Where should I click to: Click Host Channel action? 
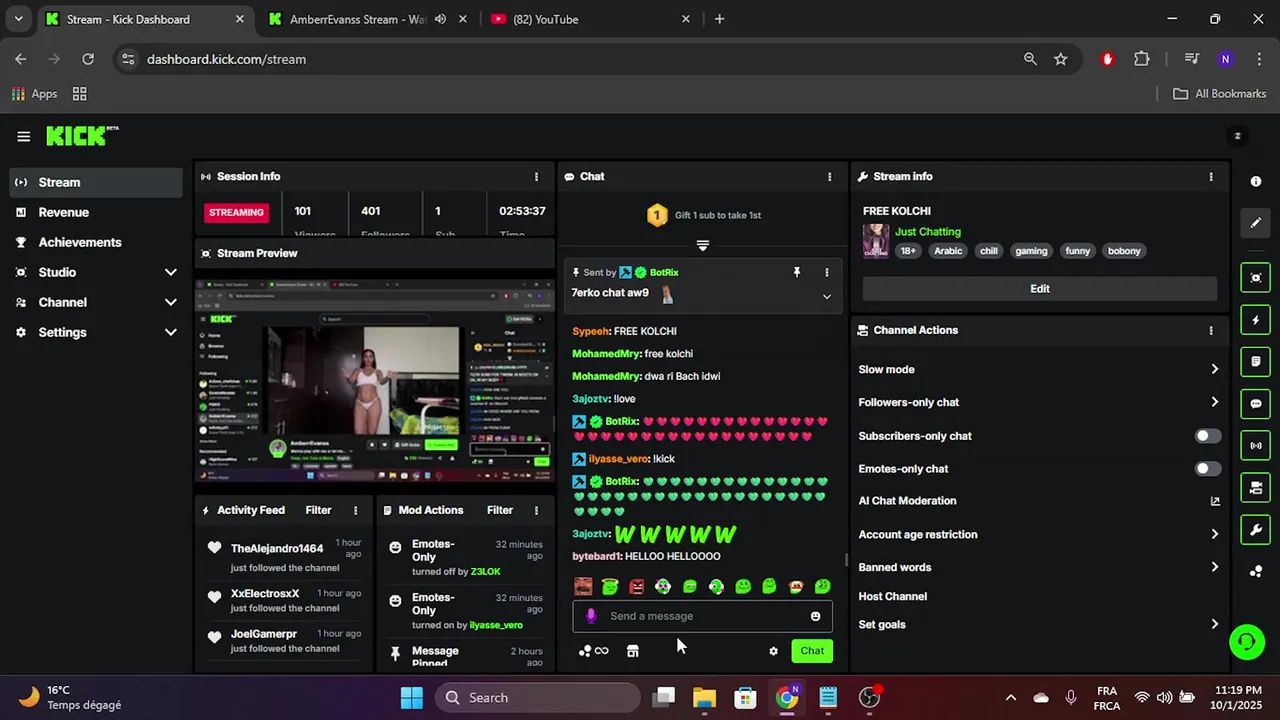(x=892, y=596)
